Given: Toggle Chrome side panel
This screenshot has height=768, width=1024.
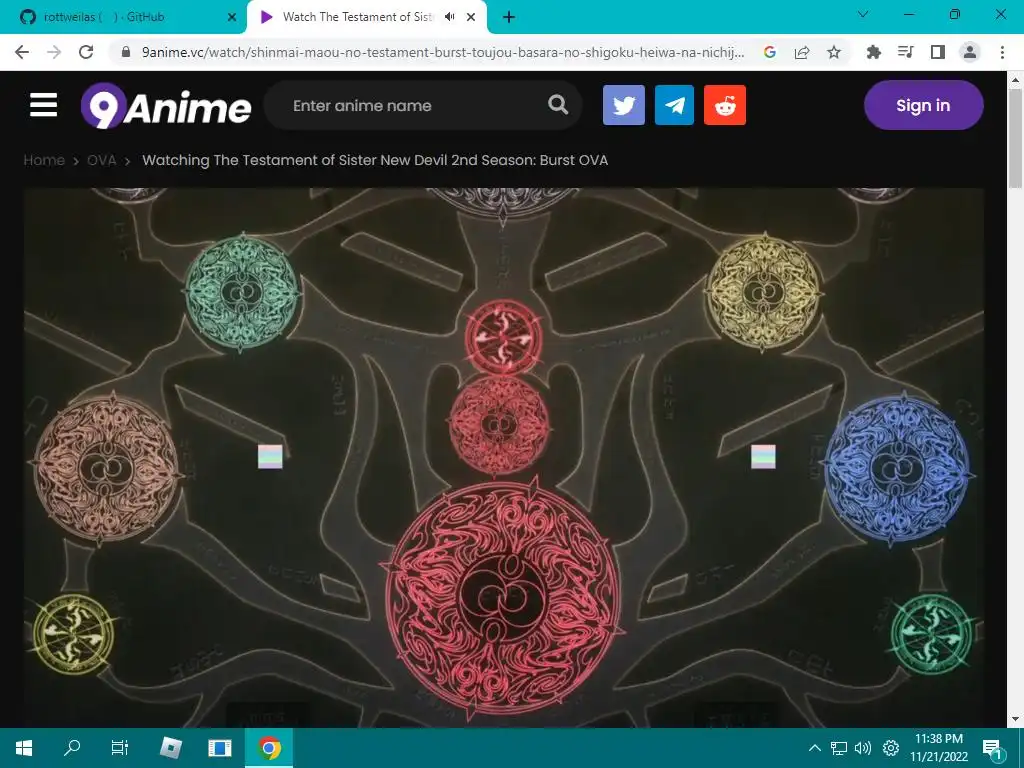Looking at the screenshot, I should tap(938, 52).
